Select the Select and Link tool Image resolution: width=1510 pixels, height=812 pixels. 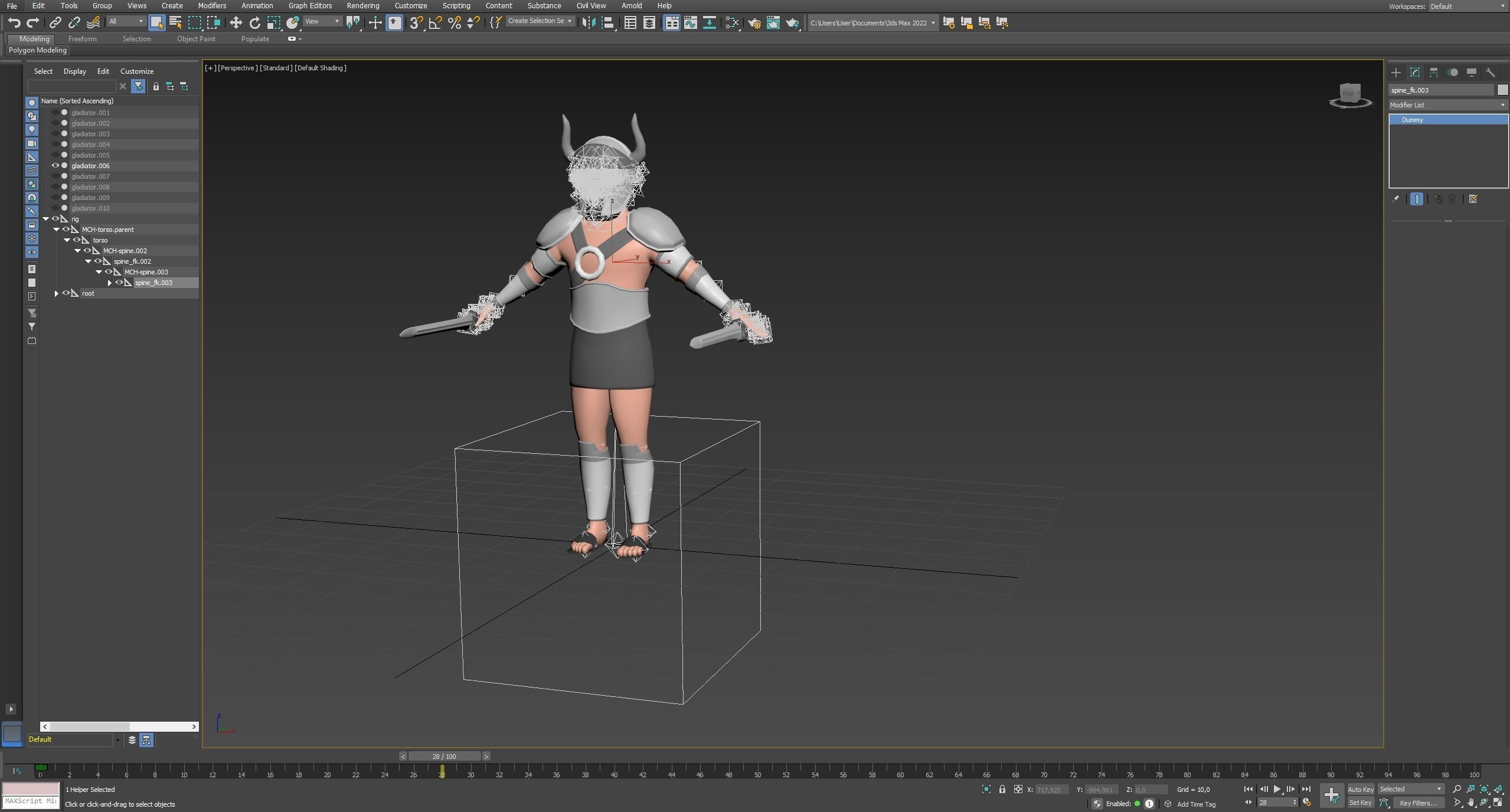tap(55, 22)
